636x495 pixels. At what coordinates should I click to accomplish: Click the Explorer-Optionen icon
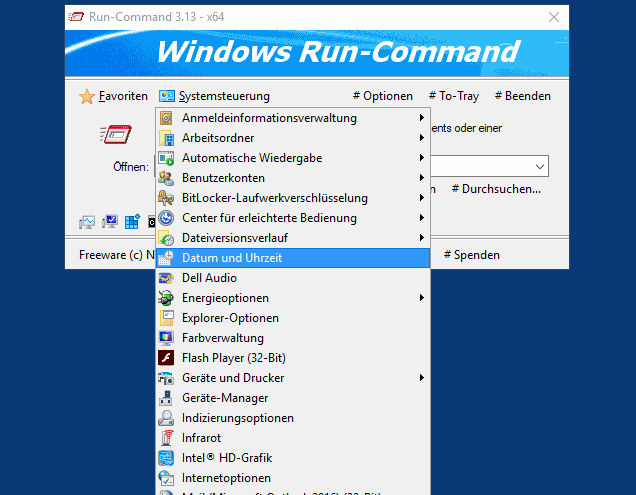coord(166,318)
